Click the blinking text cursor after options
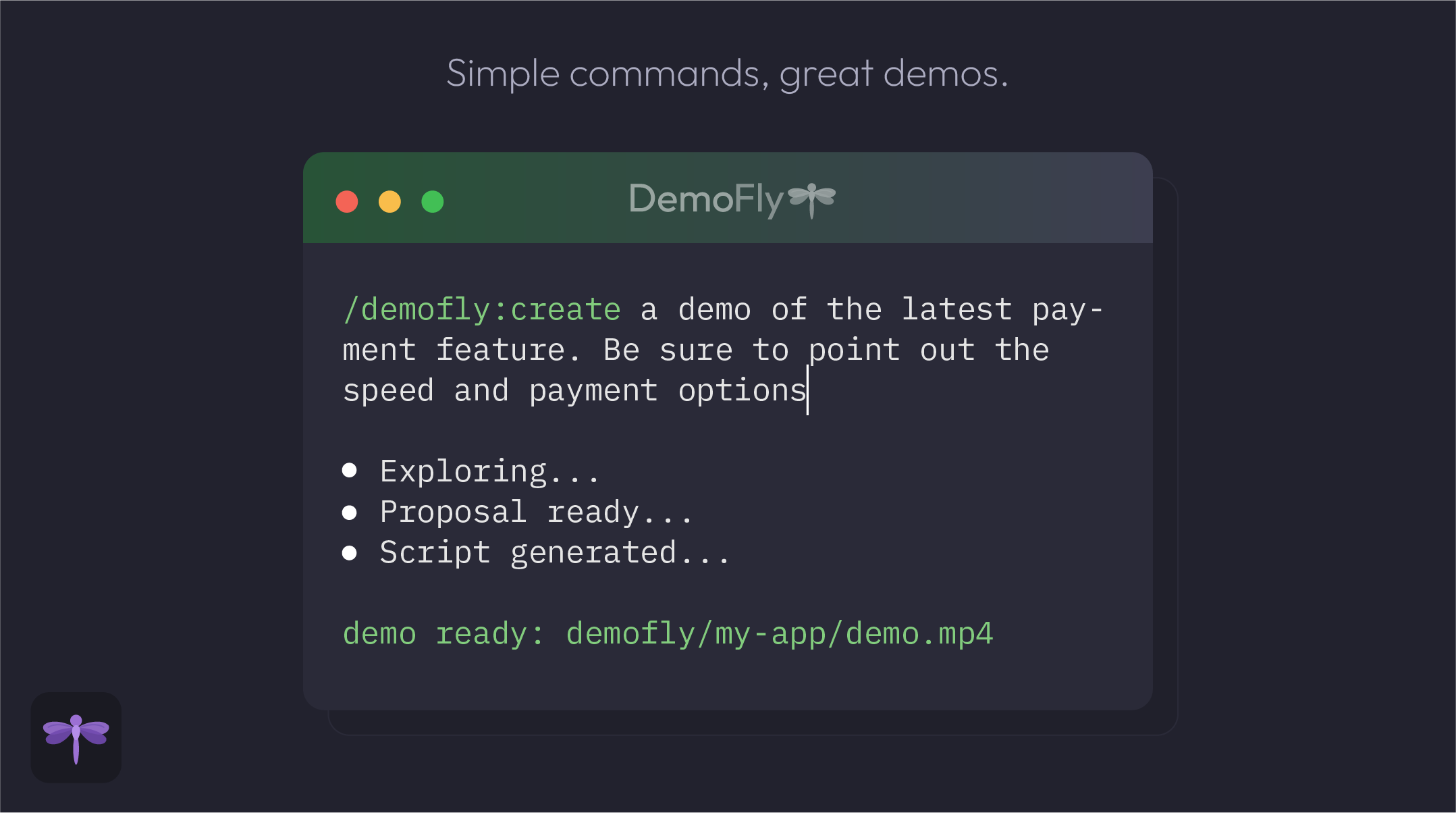The image size is (1456, 813). tap(808, 390)
